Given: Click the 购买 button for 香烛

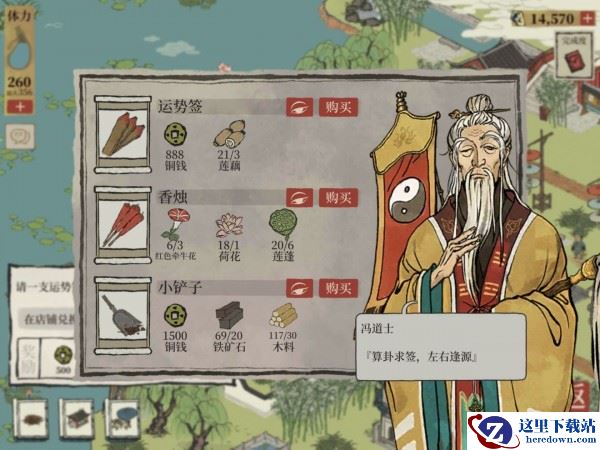Looking at the screenshot, I should click(x=338, y=198).
